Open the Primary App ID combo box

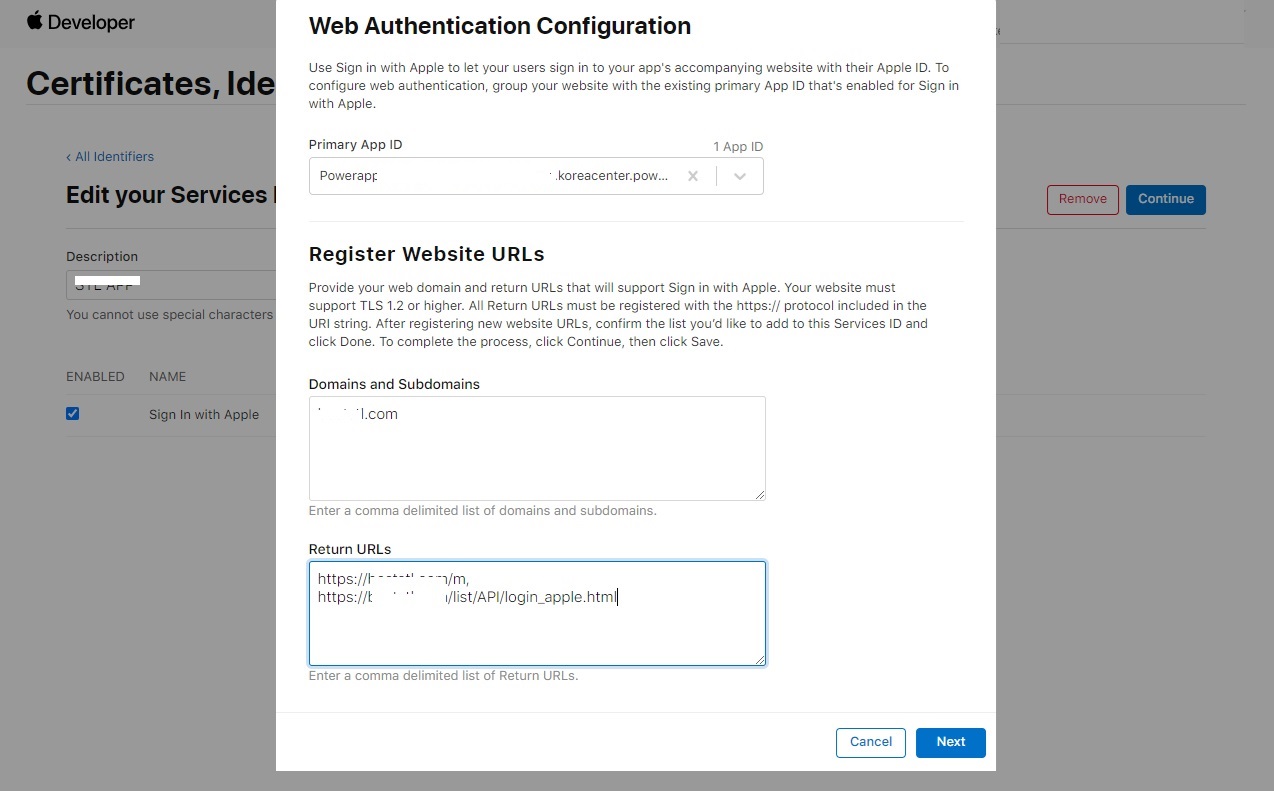(500, 176)
